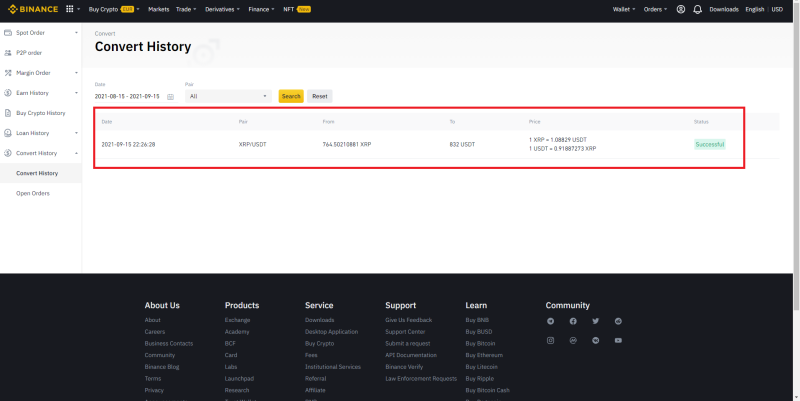
Task: Open the Twitter community icon
Action: tap(595, 321)
